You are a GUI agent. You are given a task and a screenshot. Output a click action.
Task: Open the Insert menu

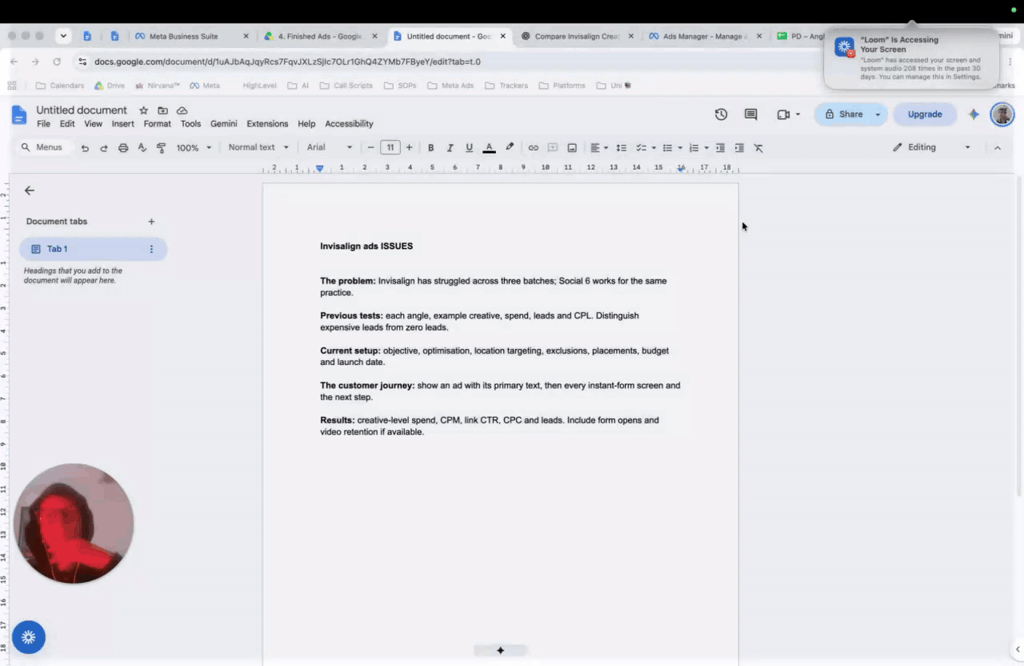(123, 123)
